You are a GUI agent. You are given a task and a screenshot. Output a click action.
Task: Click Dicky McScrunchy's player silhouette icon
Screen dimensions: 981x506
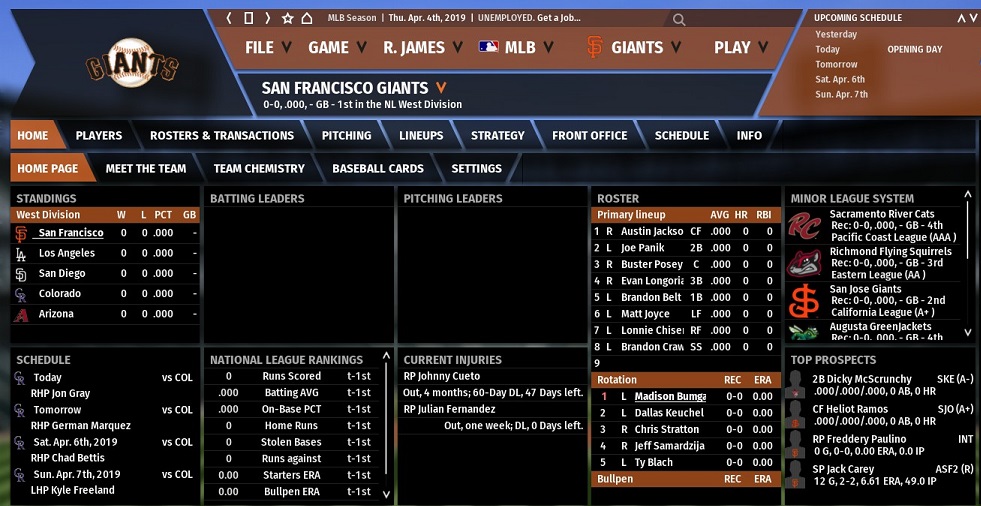[x=796, y=385]
